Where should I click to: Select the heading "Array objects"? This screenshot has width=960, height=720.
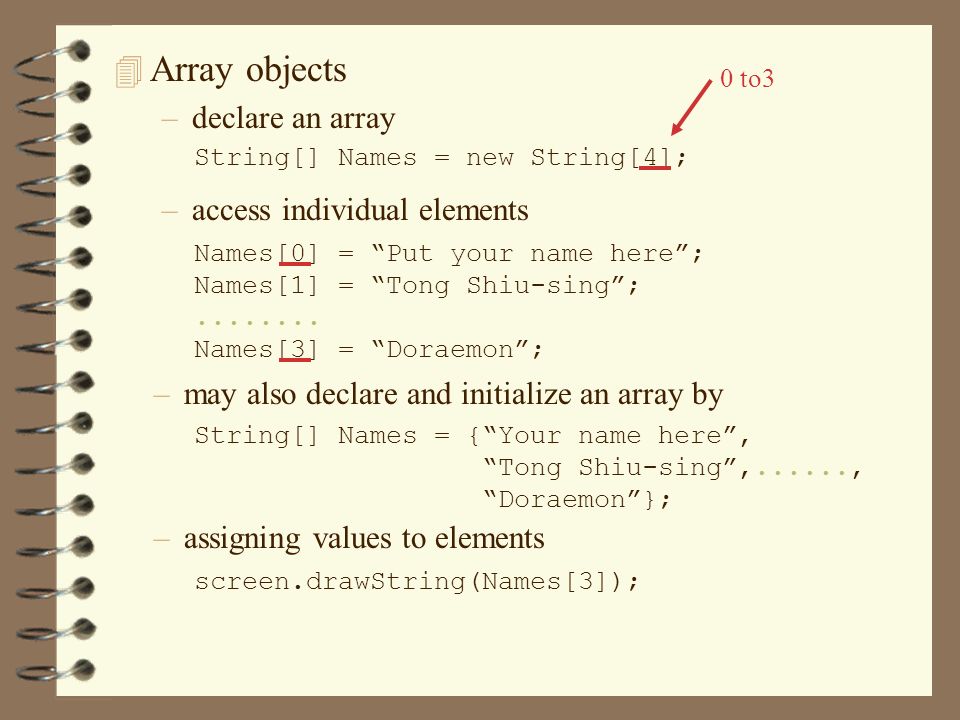[x=249, y=70]
